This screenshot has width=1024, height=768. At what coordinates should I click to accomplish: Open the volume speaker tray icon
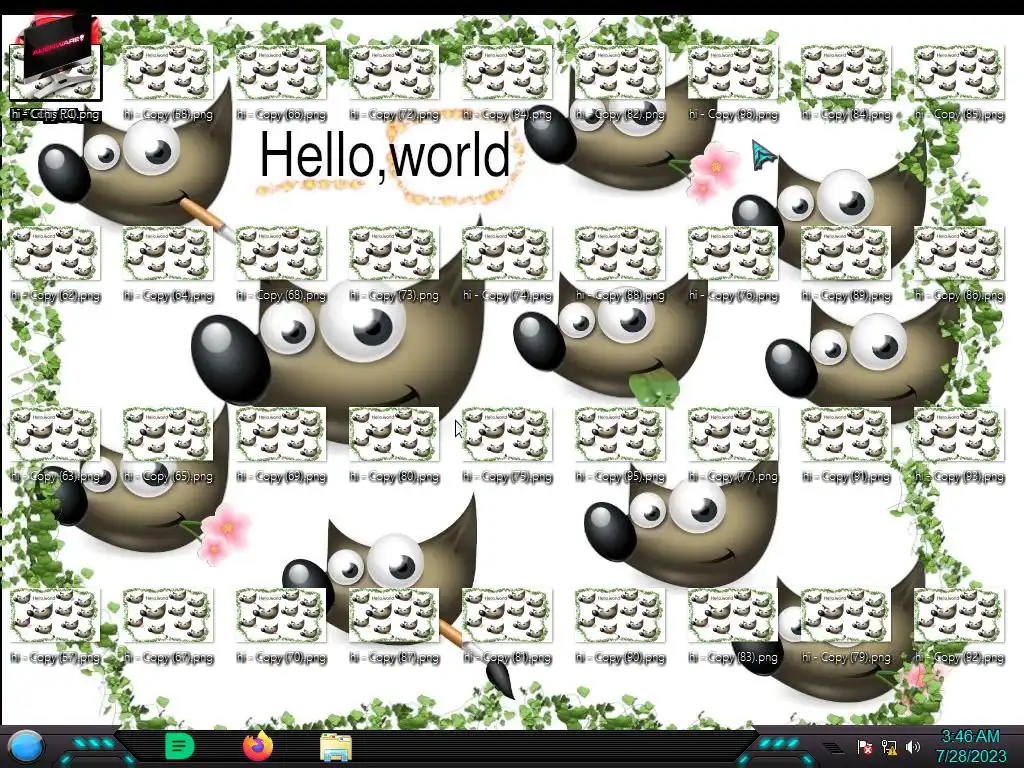tap(913, 747)
